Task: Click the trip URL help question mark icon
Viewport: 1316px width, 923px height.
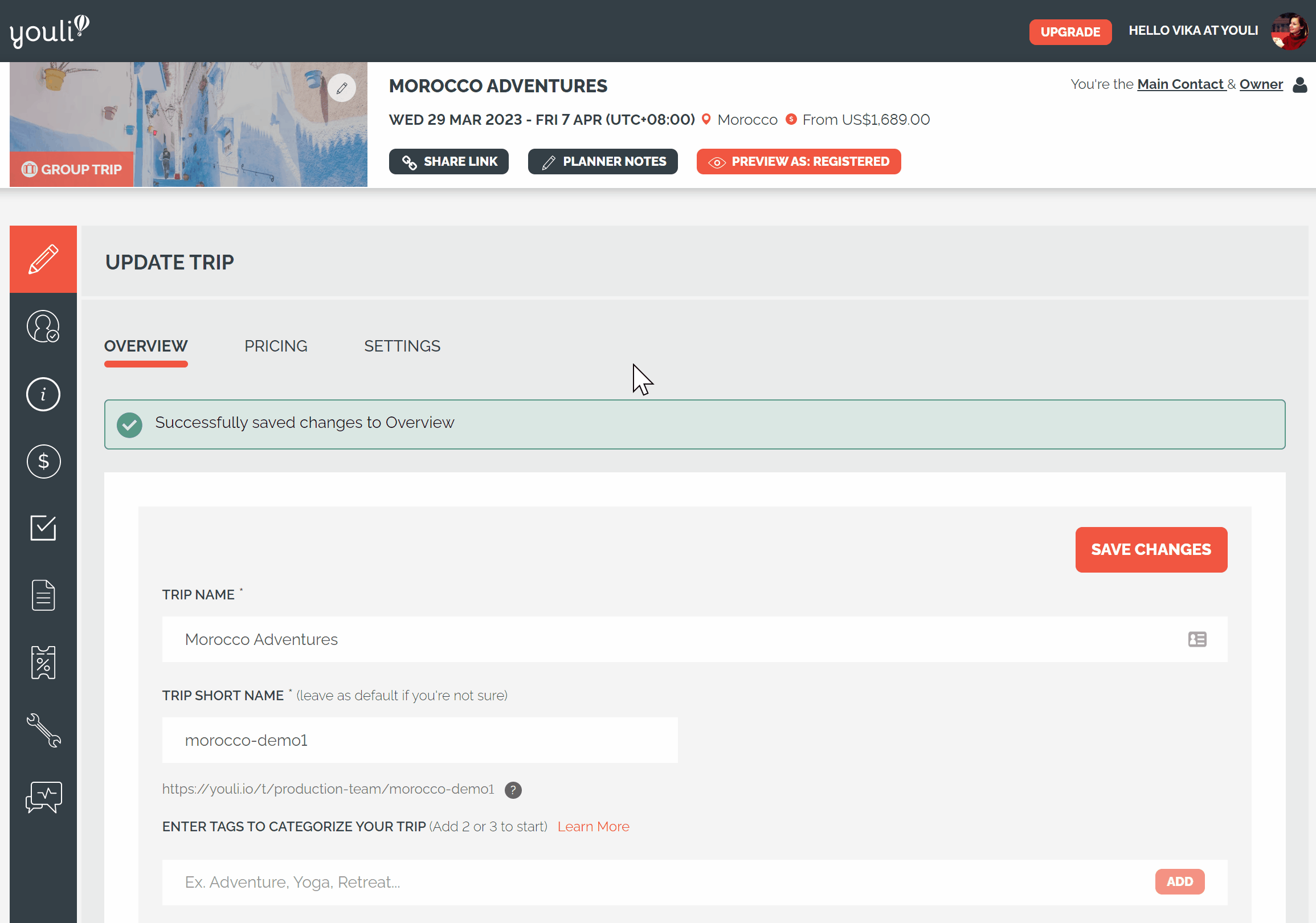Action: [514, 790]
